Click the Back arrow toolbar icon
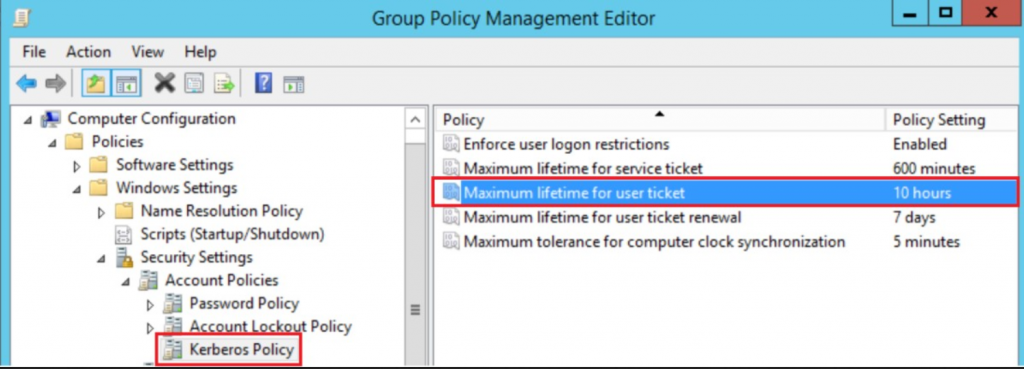The image size is (1024, 369). pos(26,84)
